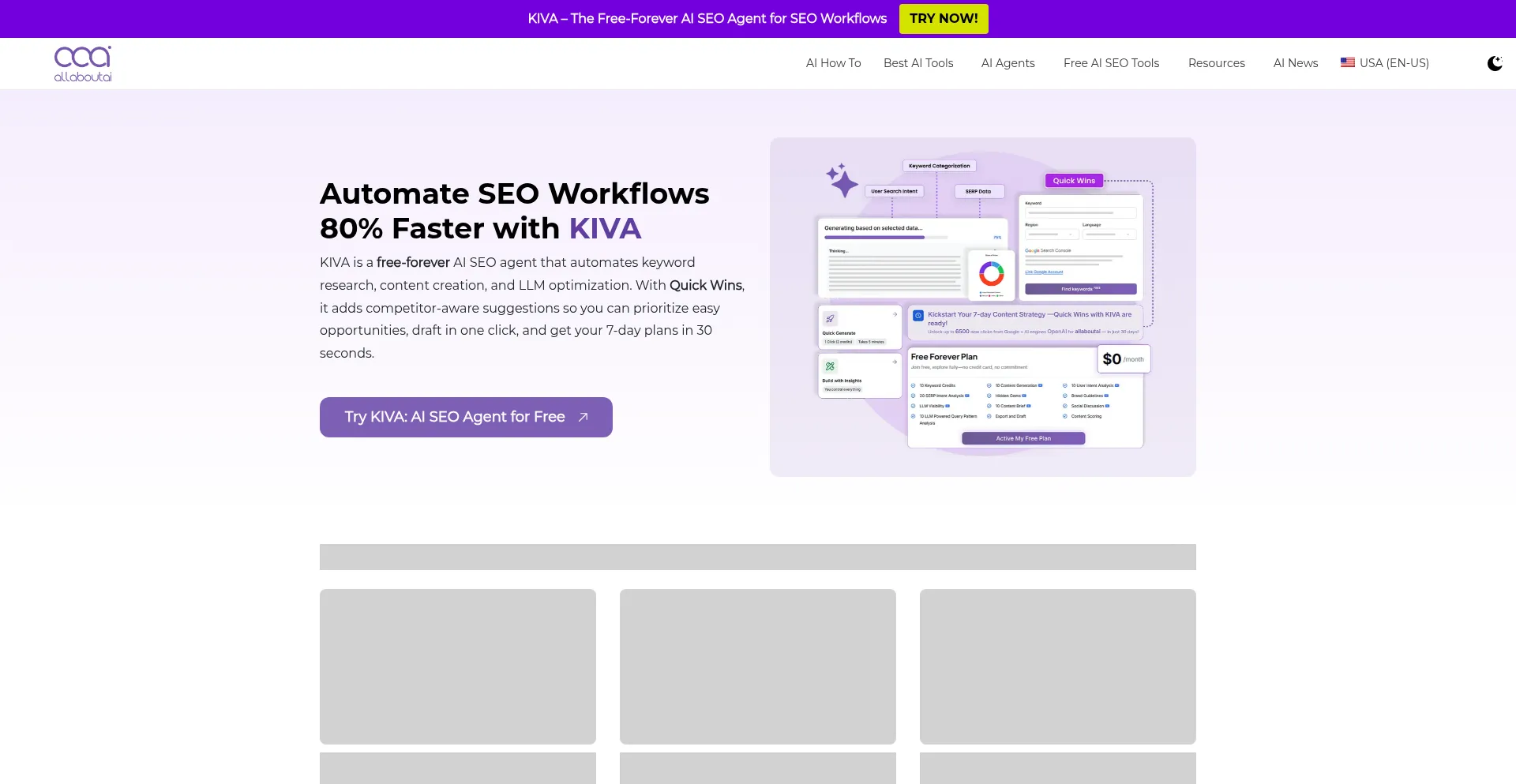The width and height of the screenshot is (1516, 784).
Task: Open the AI Agents nav item
Action: click(1008, 63)
